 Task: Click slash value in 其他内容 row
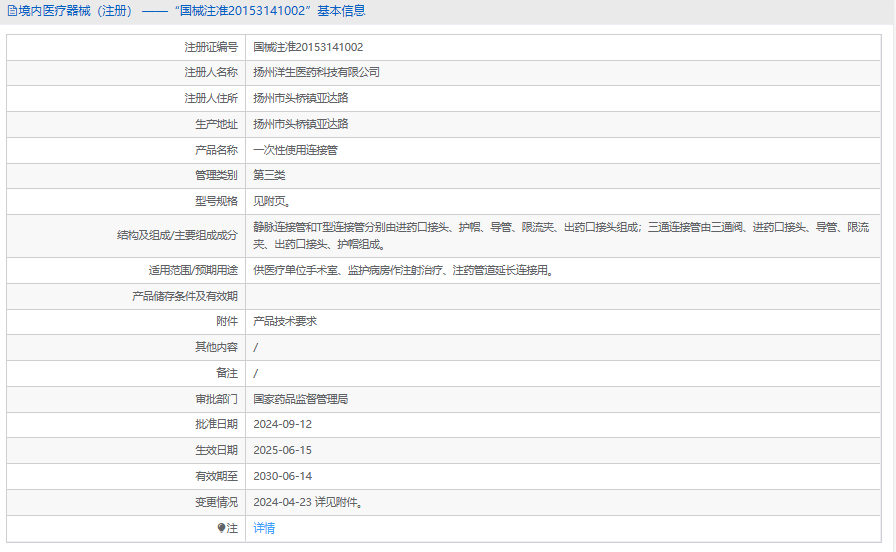pos(255,347)
